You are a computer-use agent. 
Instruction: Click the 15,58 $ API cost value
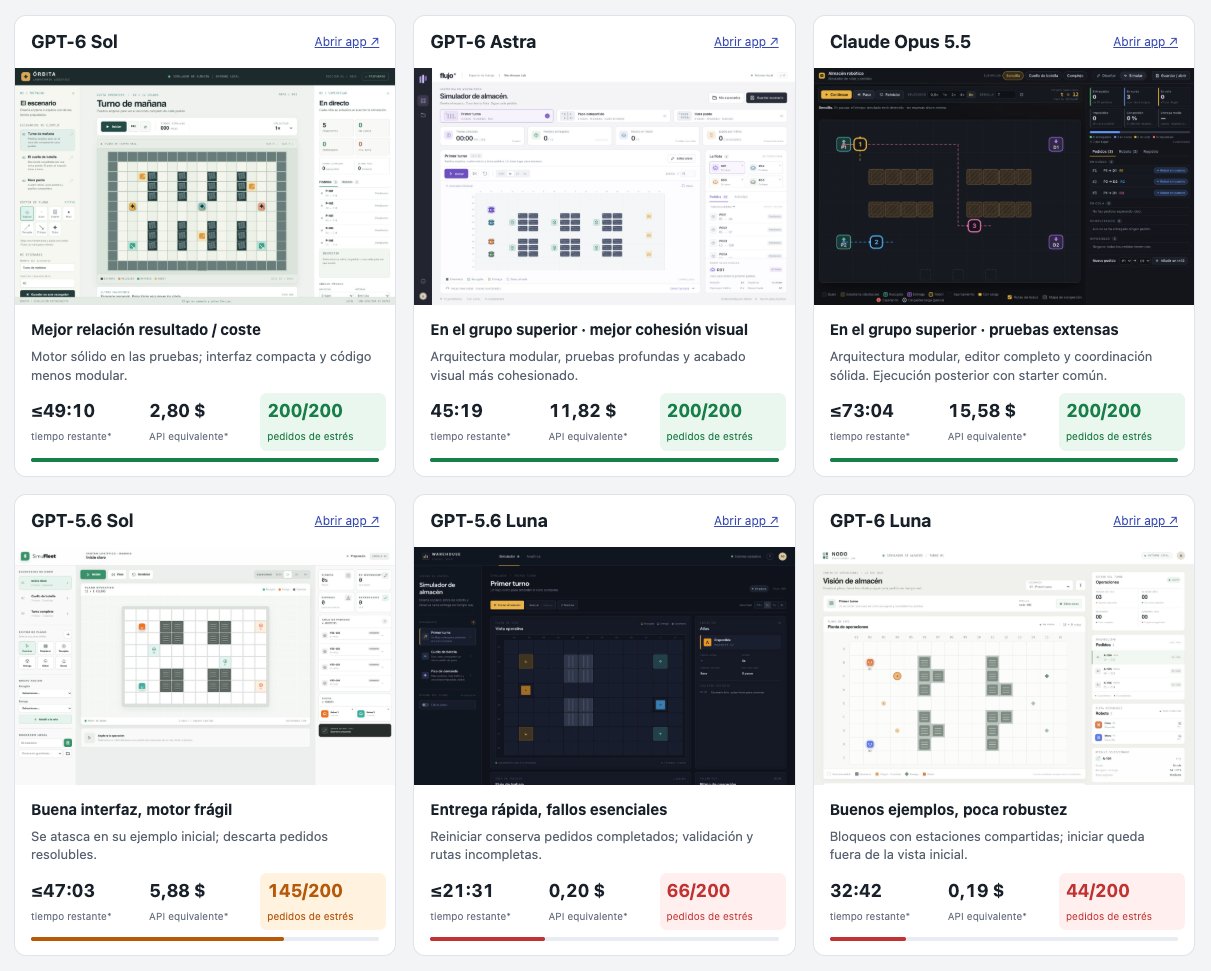[982, 411]
